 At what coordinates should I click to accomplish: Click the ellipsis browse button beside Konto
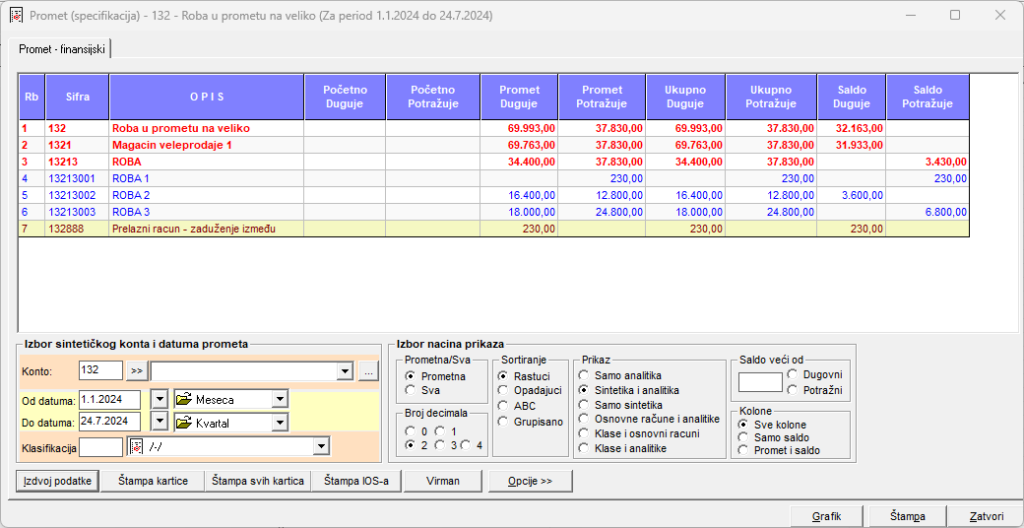369,371
